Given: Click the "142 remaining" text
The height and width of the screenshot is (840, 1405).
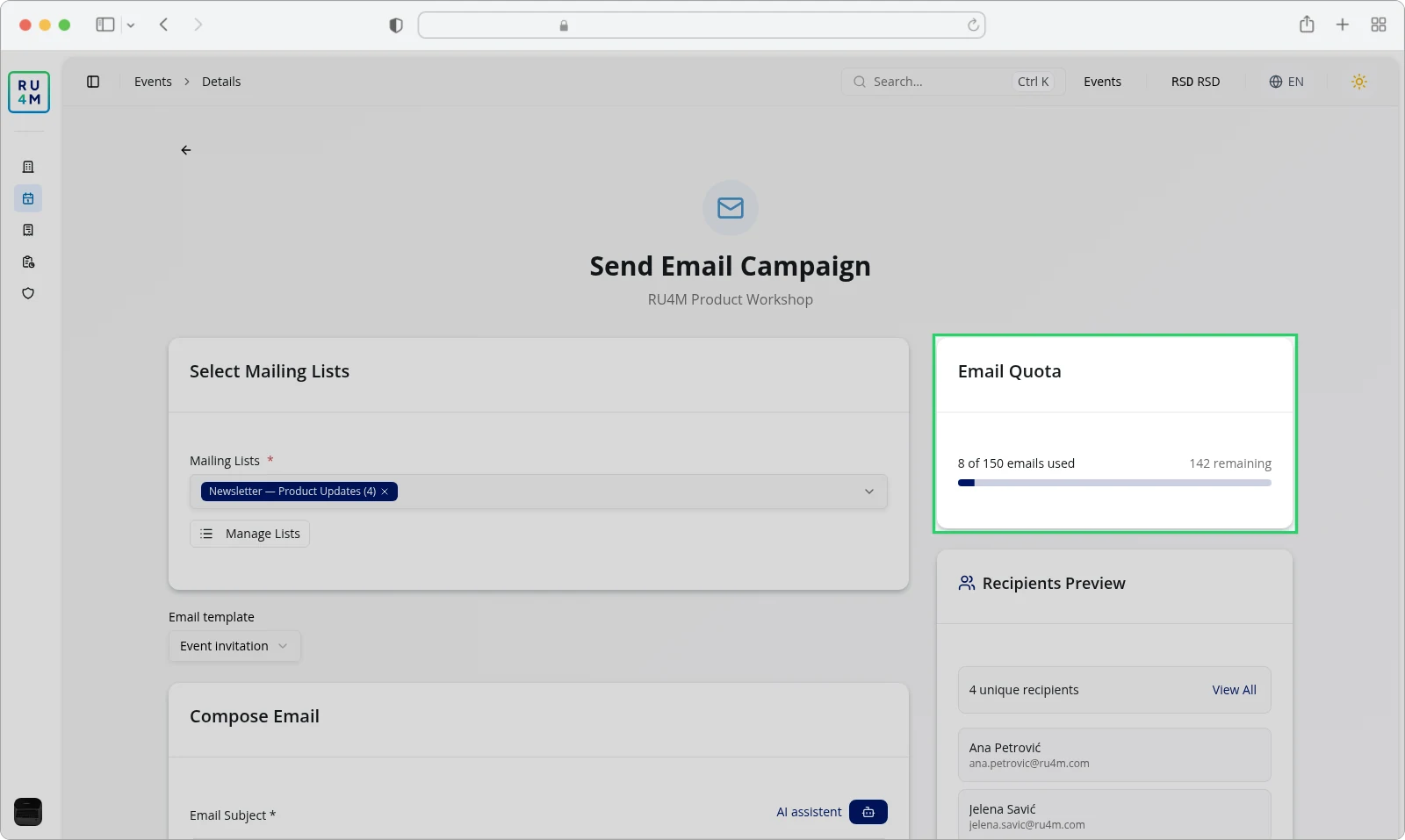Looking at the screenshot, I should point(1230,463).
